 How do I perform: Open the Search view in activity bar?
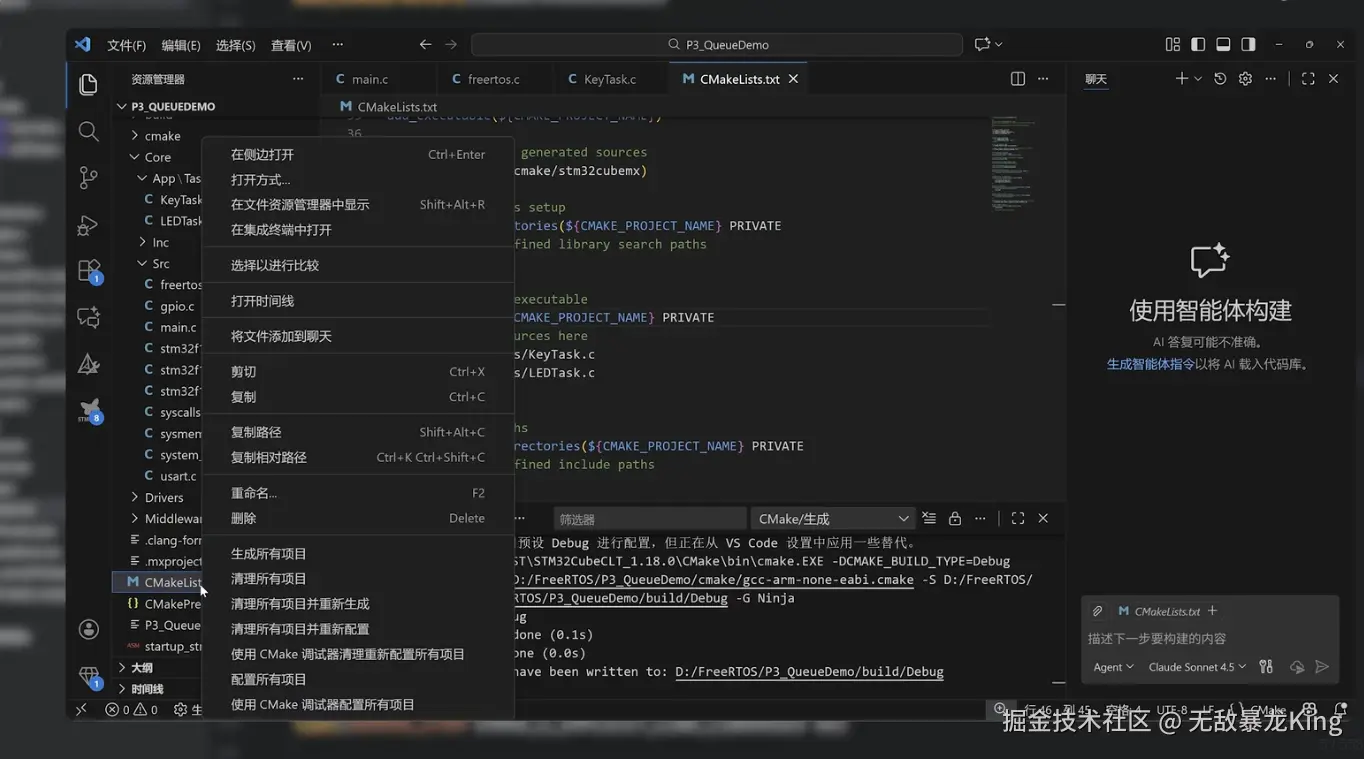click(x=88, y=131)
